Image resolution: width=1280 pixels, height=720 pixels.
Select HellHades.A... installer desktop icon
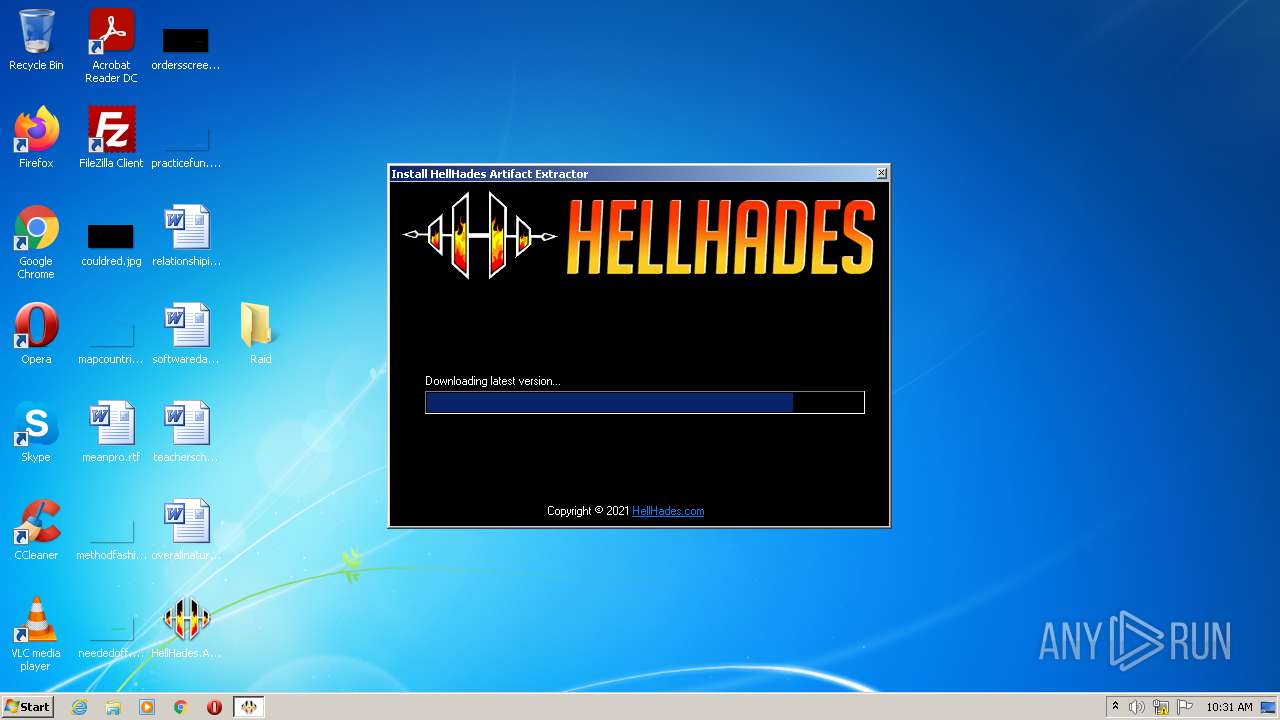pyautogui.click(x=186, y=628)
